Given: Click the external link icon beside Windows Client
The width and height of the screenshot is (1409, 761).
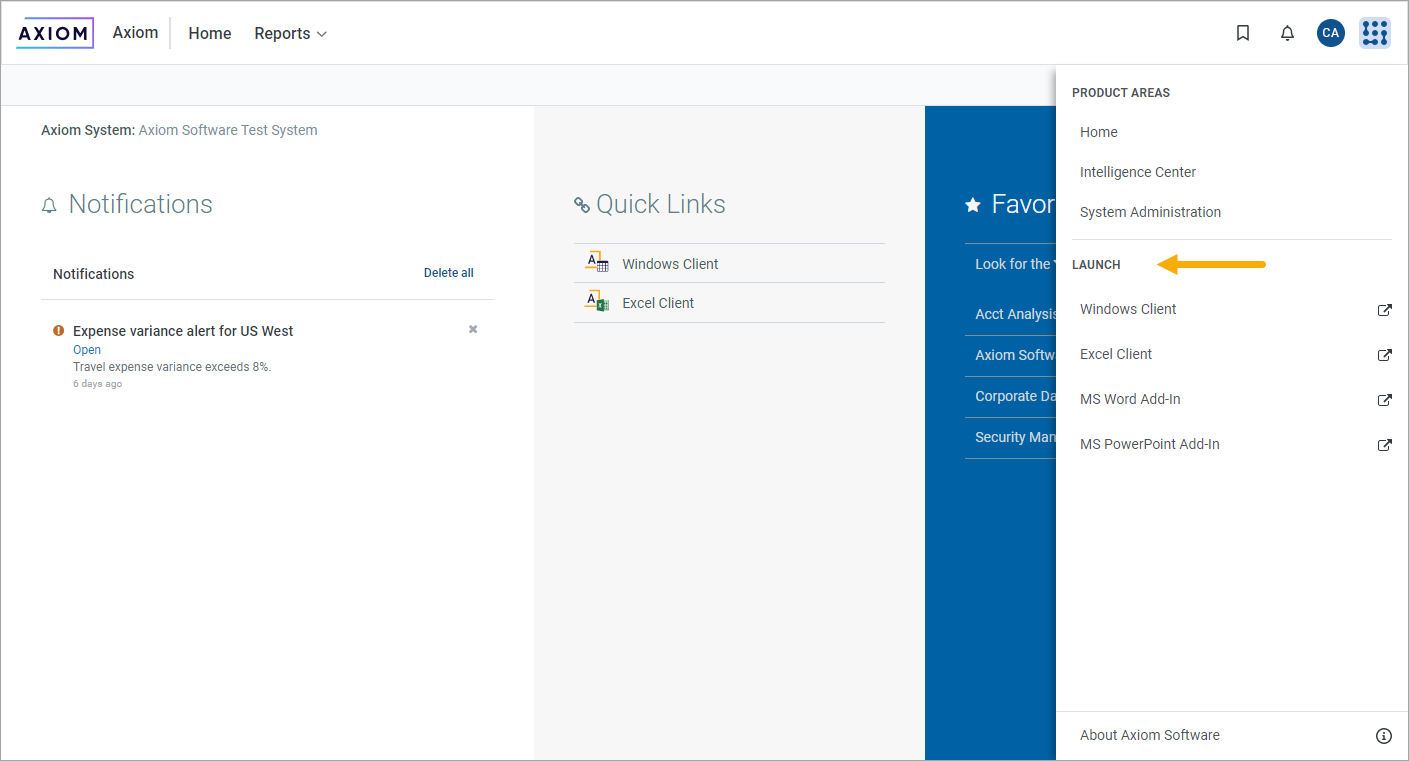Looking at the screenshot, I should [1384, 310].
